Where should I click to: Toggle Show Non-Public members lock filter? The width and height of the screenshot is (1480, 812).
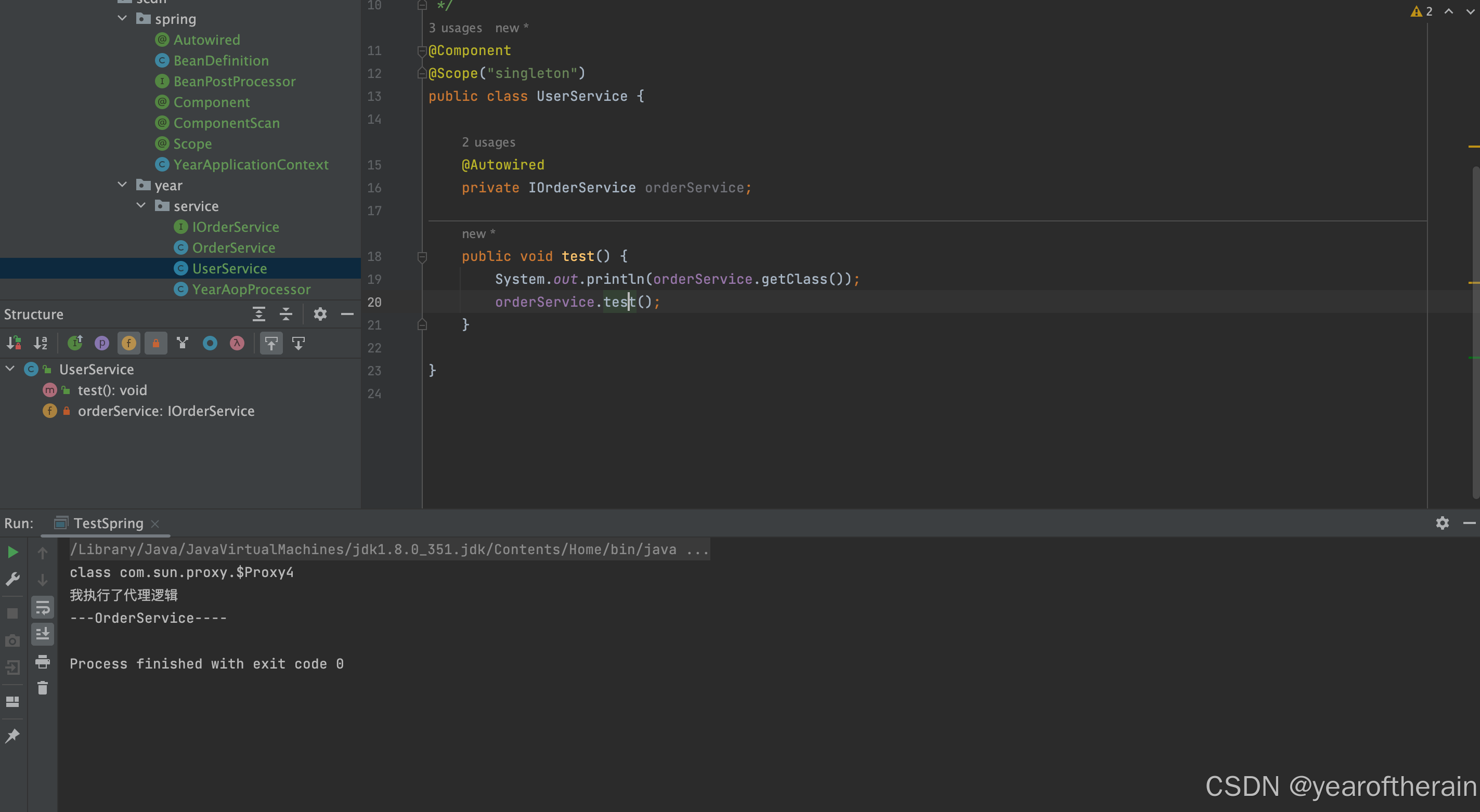[x=155, y=344]
